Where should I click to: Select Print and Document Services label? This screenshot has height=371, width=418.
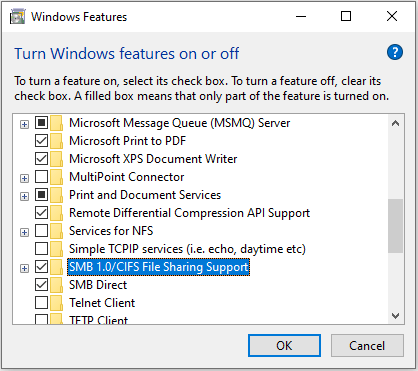pyautogui.click(x=145, y=195)
